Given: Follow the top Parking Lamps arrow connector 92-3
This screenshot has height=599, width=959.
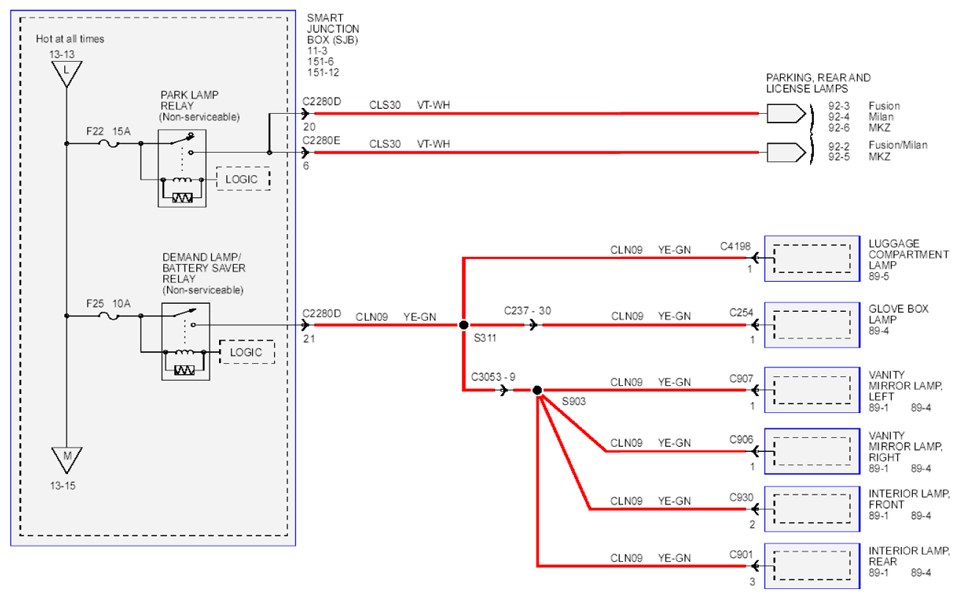Looking at the screenshot, I should coord(787,114).
